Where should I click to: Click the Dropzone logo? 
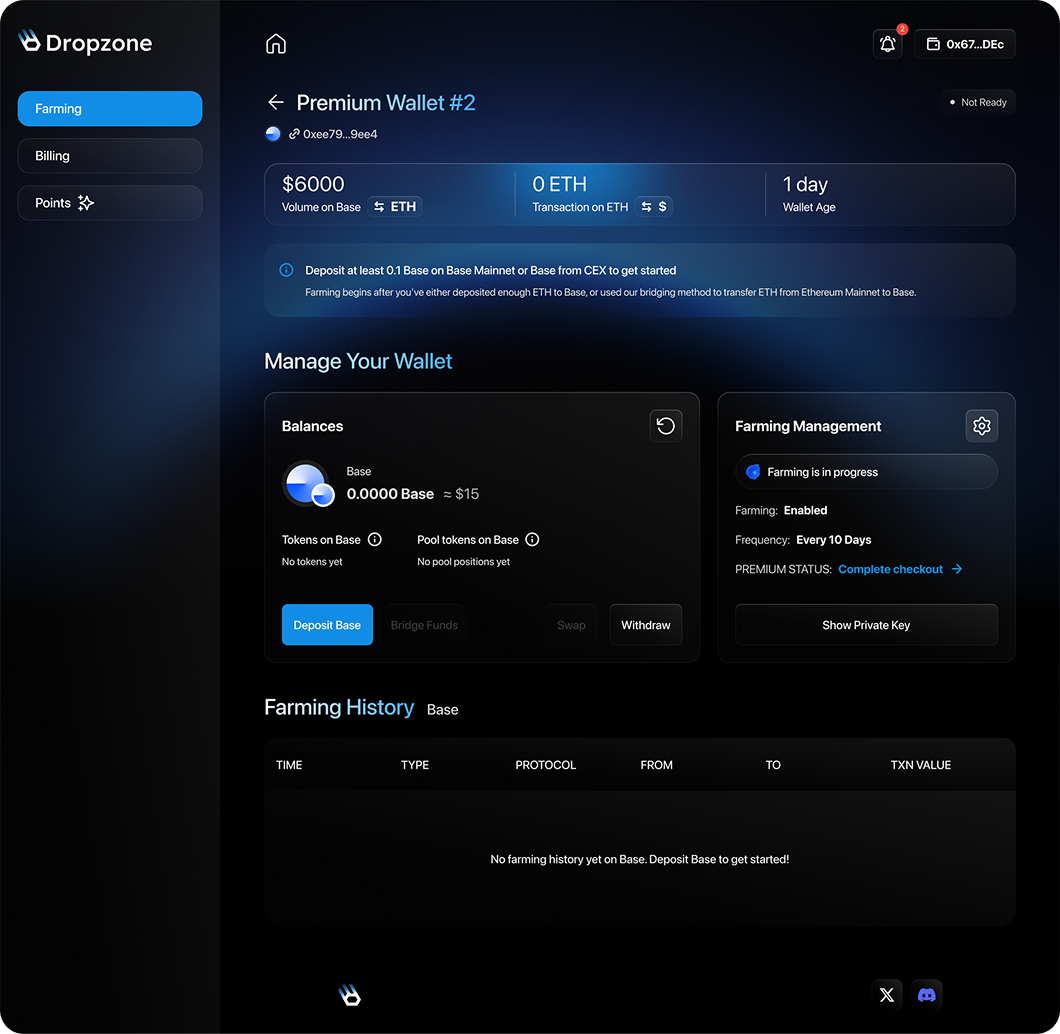pos(85,43)
